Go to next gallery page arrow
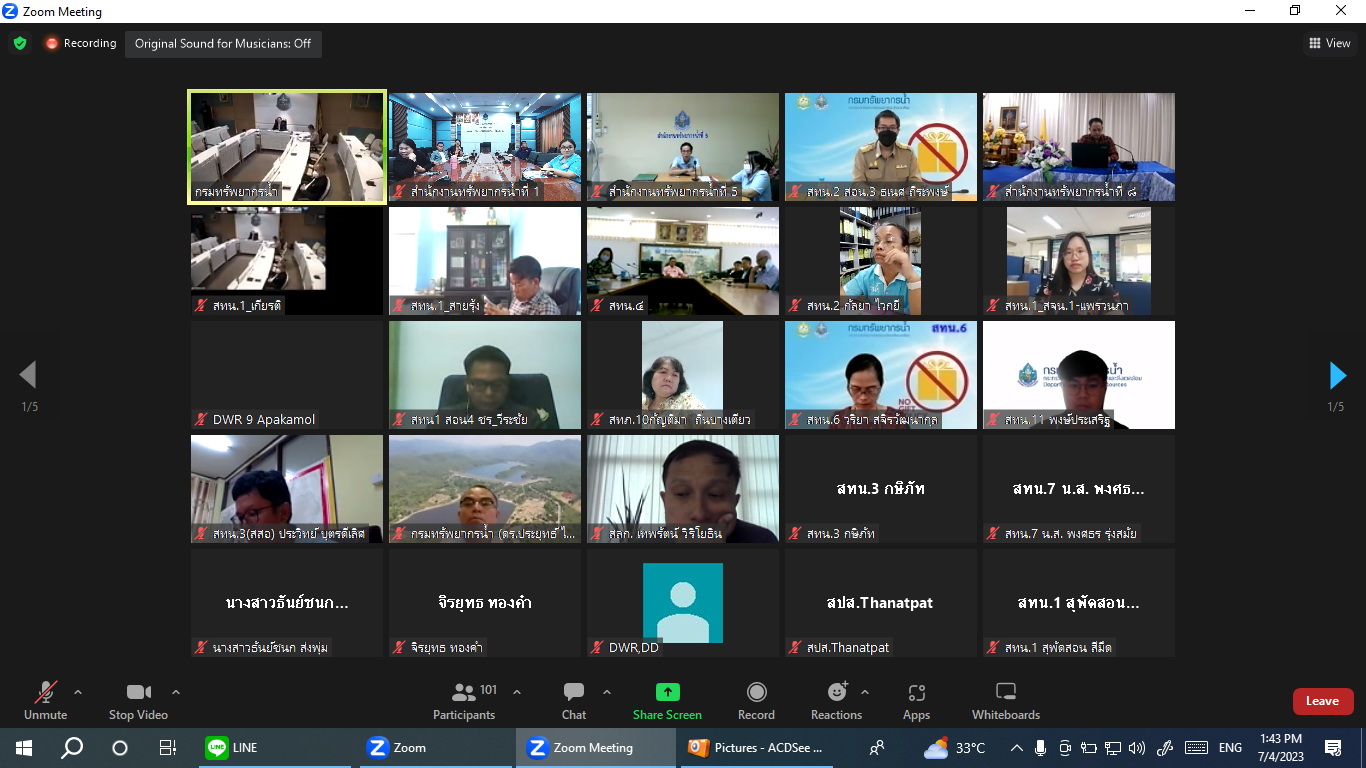 coord(1337,375)
